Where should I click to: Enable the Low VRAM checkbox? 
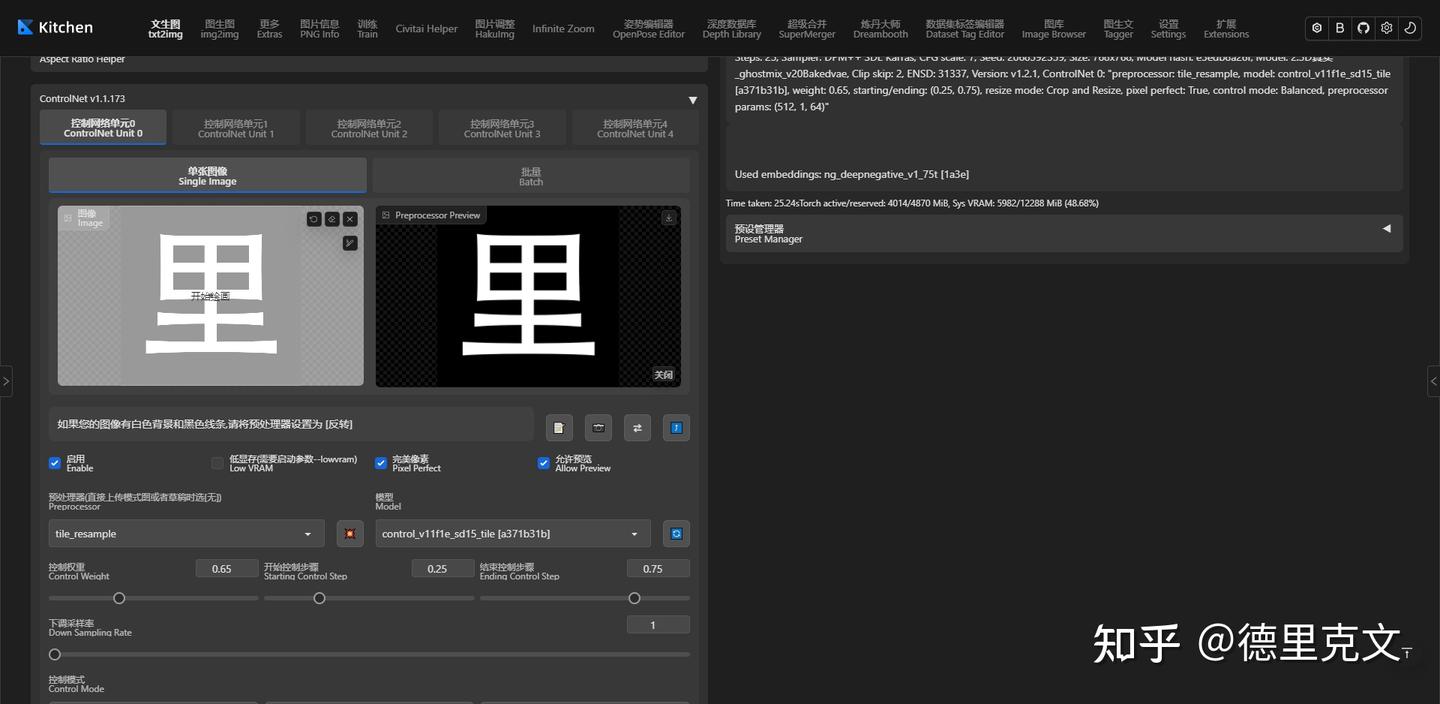pos(217,463)
